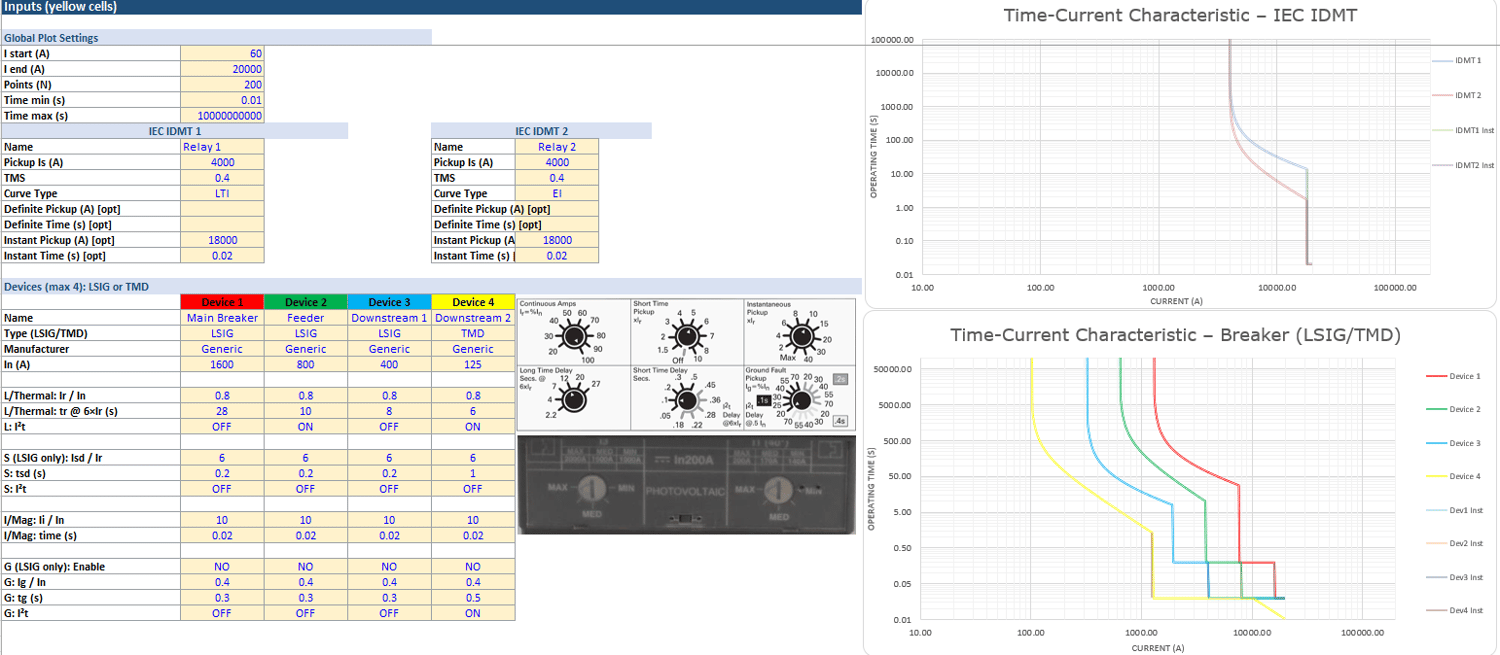Image resolution: width=1500 pixels, height=655 pixels.
Task: Click the 'IEC IDMT 1' table header
Action: point(174,131)
